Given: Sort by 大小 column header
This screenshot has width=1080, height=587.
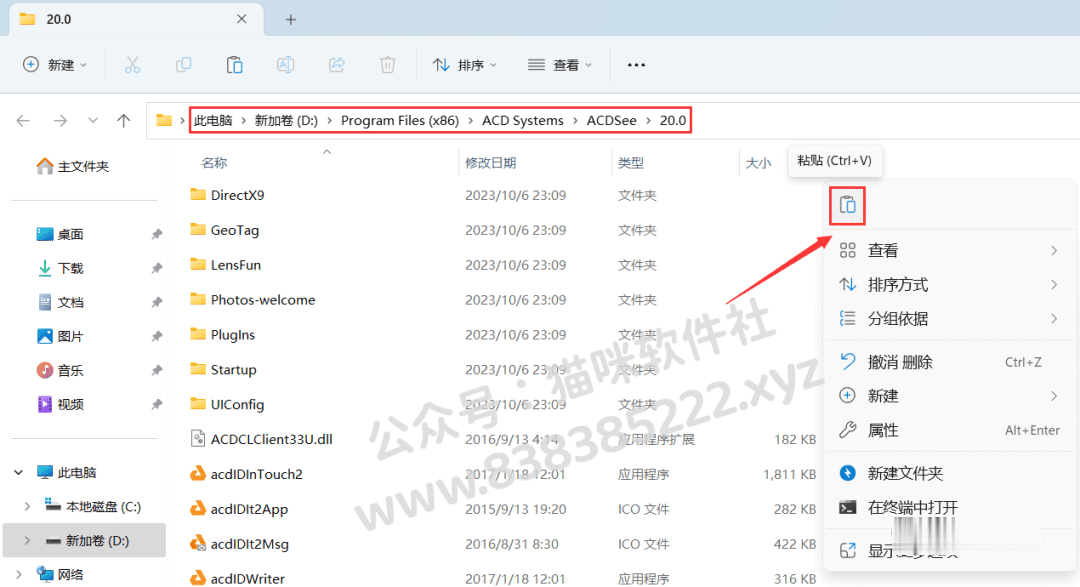Looking at the screenshot, I should pyautogui.click(x=758, y=163).
